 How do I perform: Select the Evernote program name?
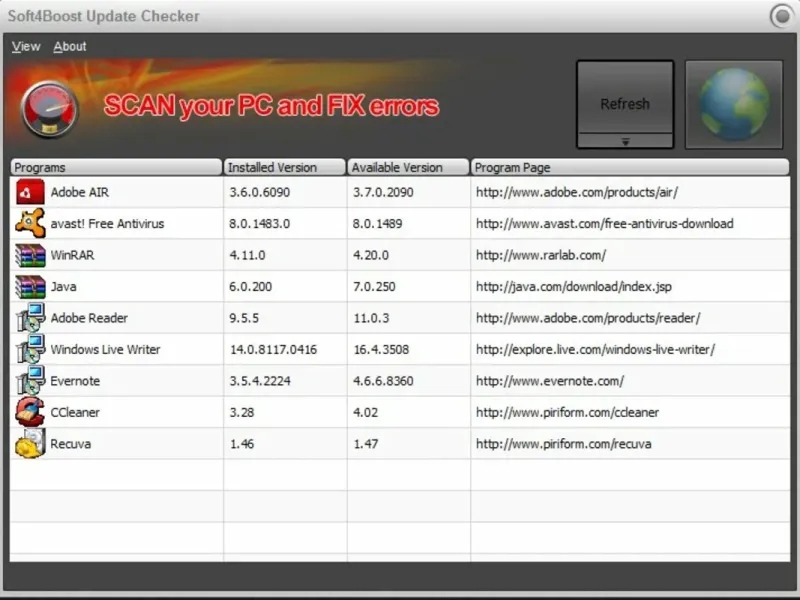tap(75, 381)
